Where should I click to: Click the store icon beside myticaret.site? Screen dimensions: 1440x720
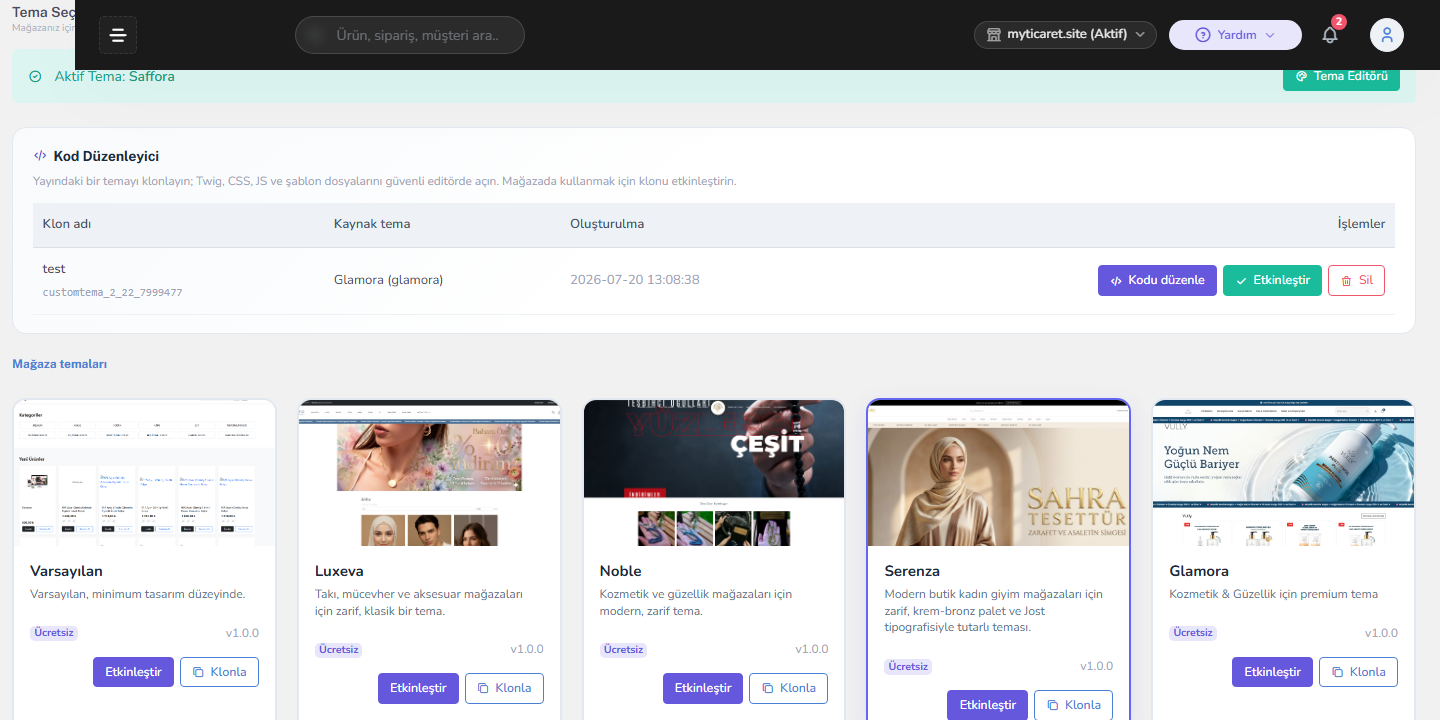pyautogui.click(x=994, y=34)
